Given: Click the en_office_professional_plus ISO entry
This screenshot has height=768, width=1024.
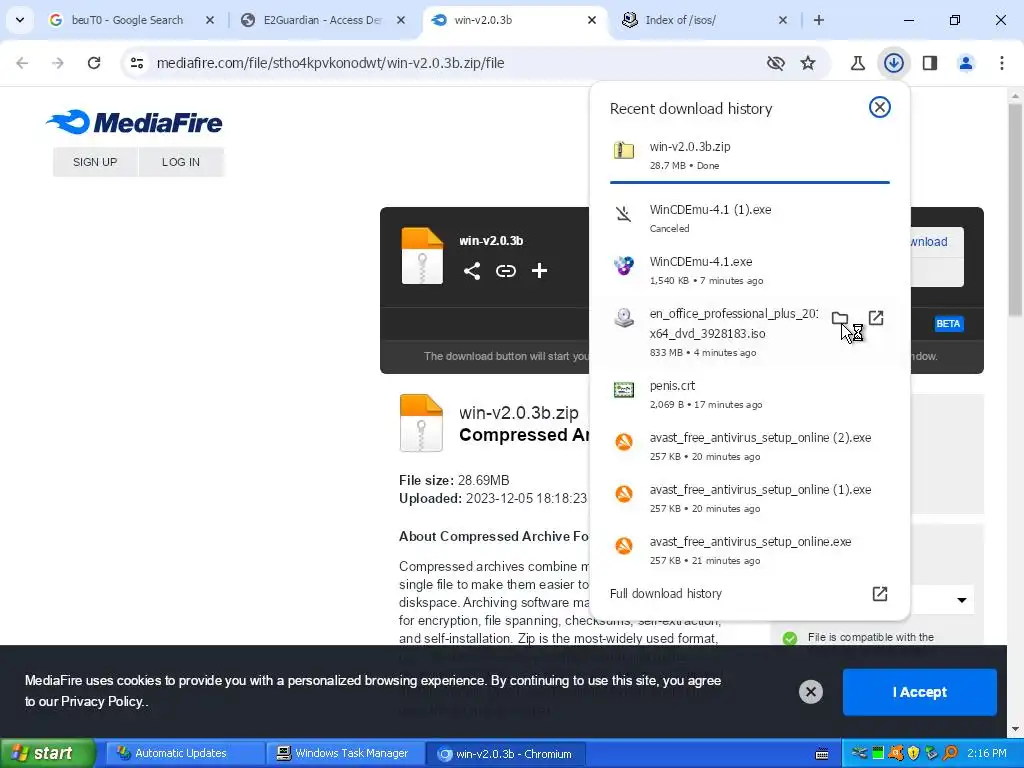Looking at the screenshot, I should 750,332.
